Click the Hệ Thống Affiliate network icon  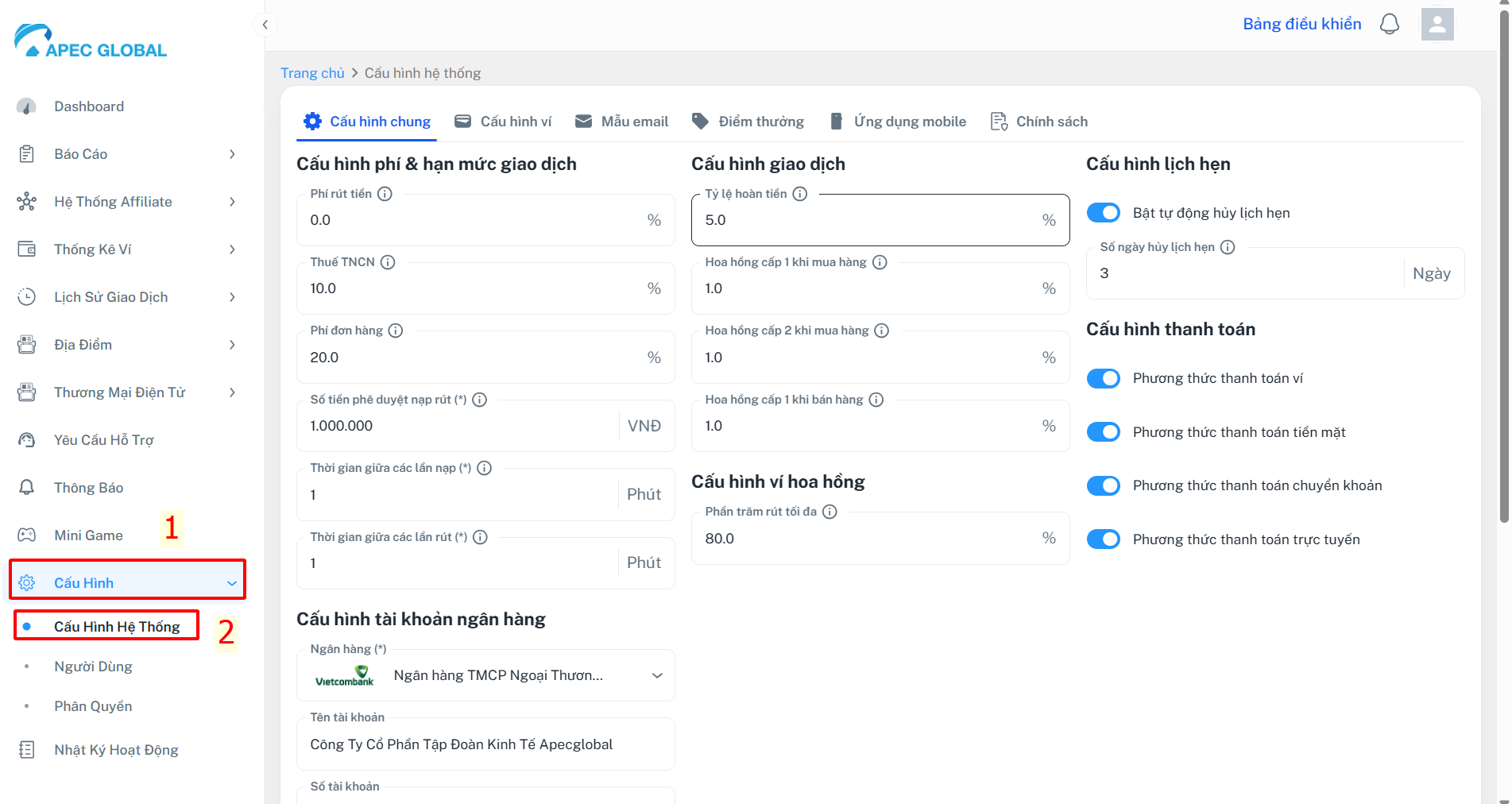[x=26, y=202]
